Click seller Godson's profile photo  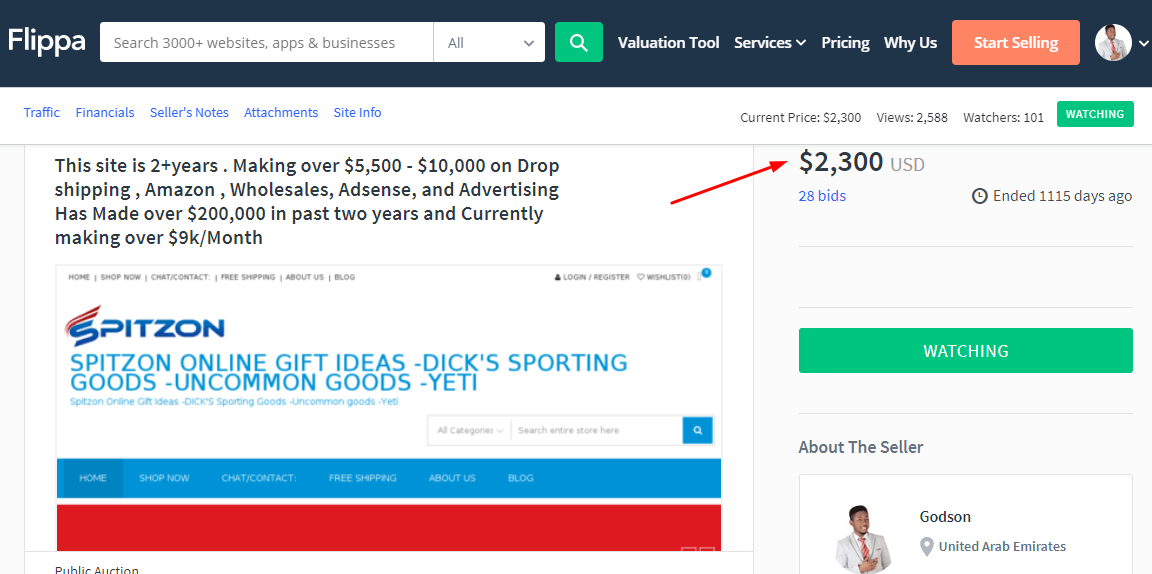point(863,539)
